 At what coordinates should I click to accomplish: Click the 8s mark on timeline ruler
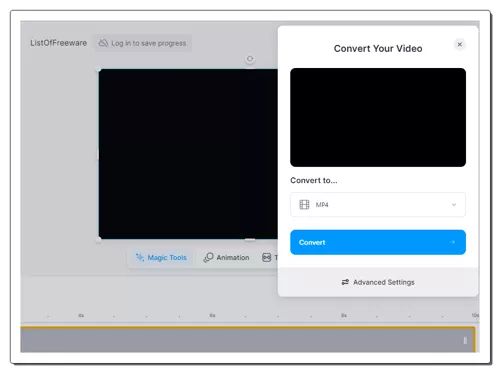point(344,315)
